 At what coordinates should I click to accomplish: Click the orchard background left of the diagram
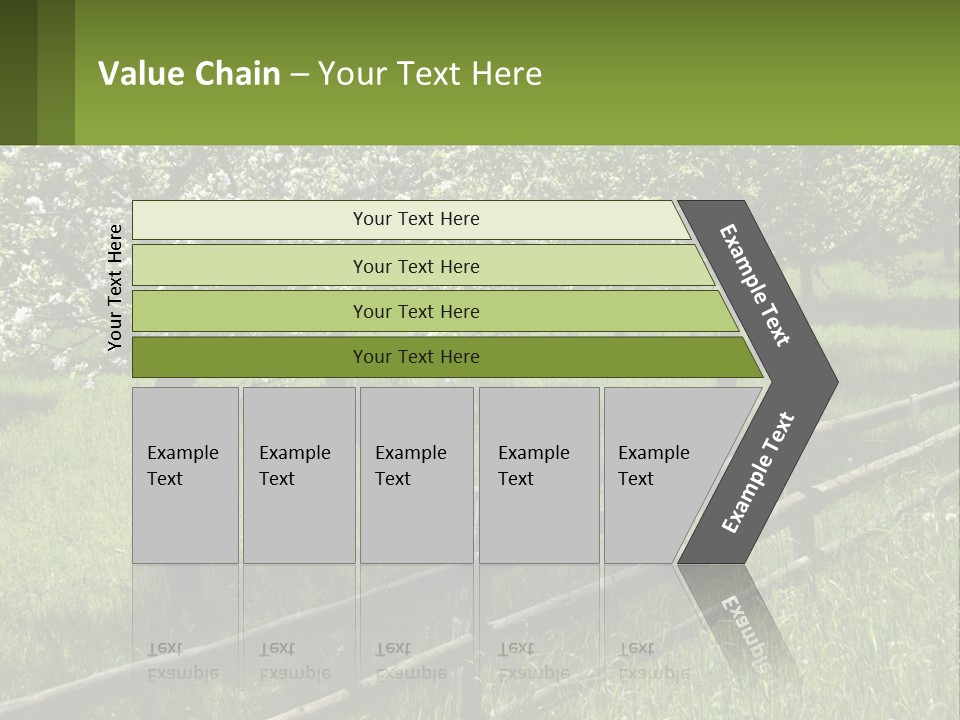[55, 480]
